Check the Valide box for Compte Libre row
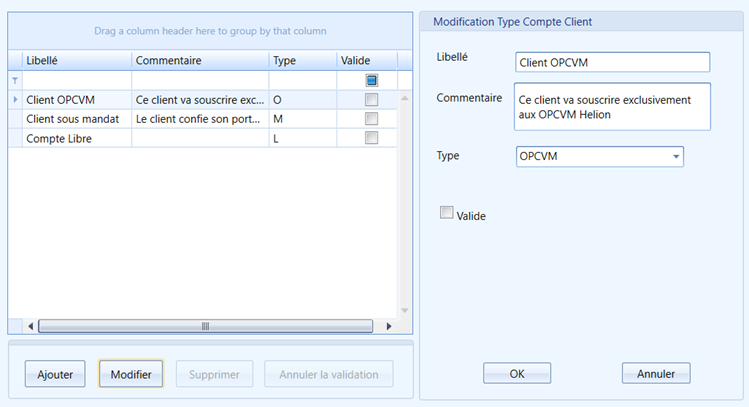The height and width of the screenshot is (407, 749). tap(371, 138)
